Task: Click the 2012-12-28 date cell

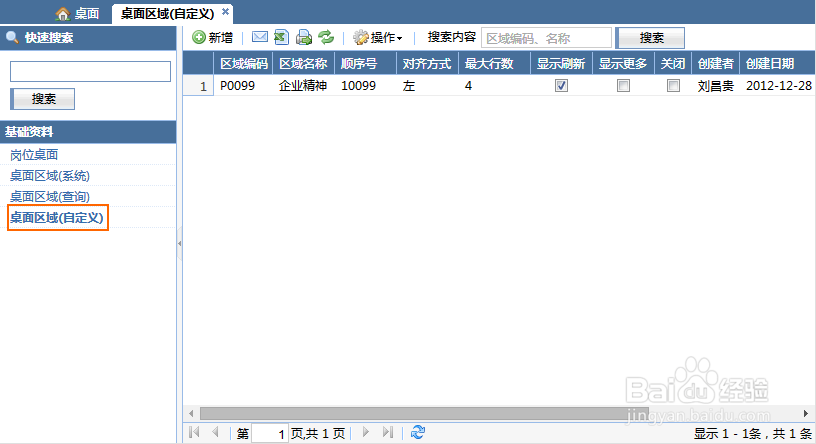Action: 779,85
